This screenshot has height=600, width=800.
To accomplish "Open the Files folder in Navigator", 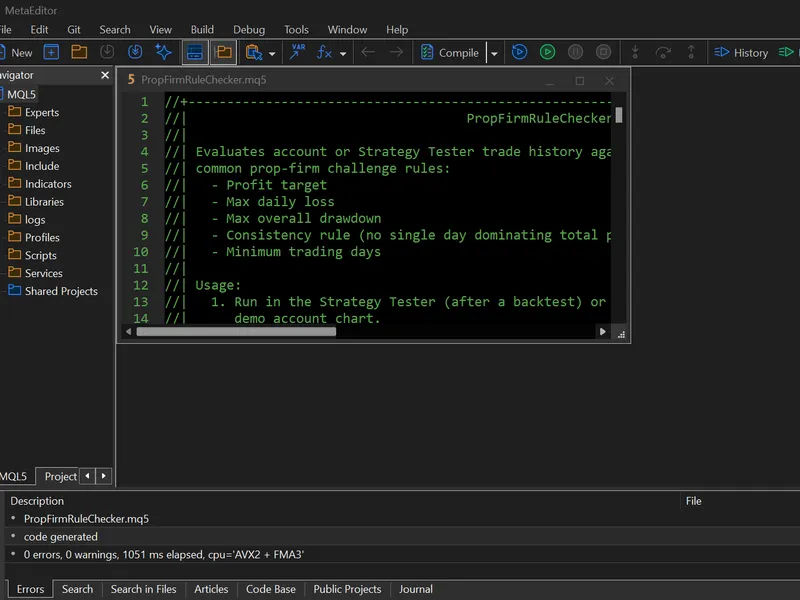I will 35,130.
